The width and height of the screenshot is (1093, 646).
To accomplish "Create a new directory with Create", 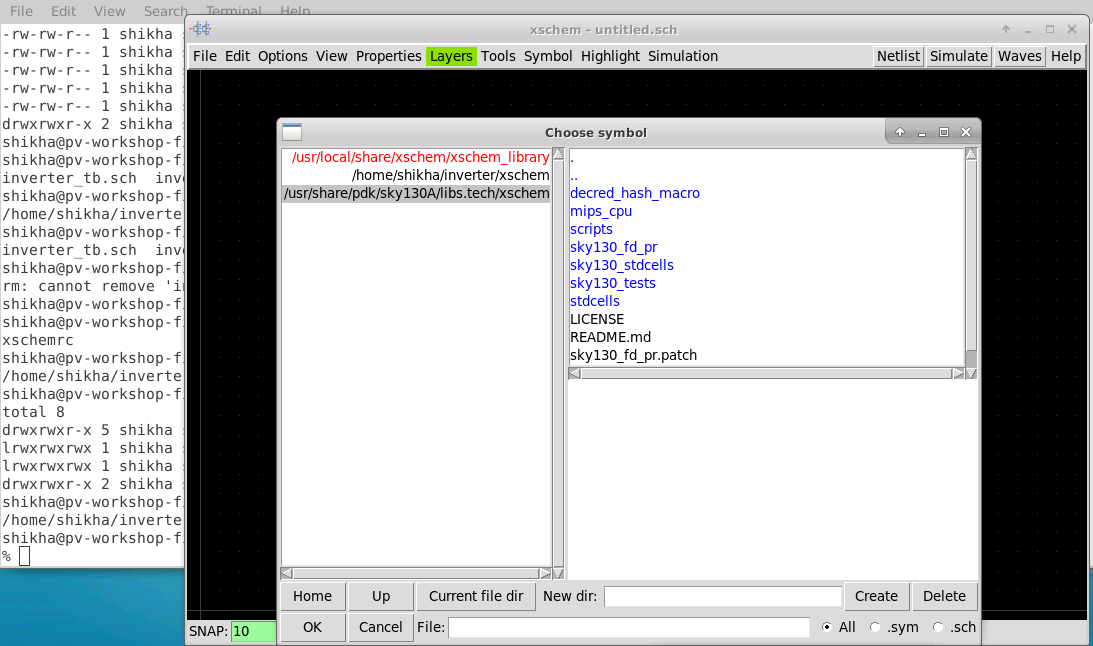I will (876, 596).
